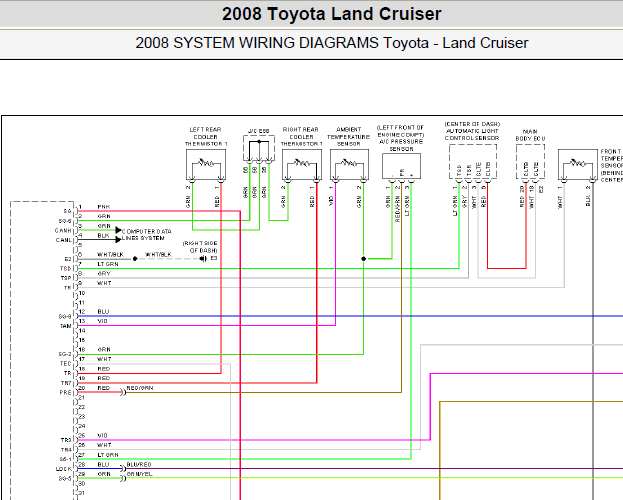Click the "SG-6" terminal name
Viewport: 623px width, 500px height.
[x=65, y=221]
